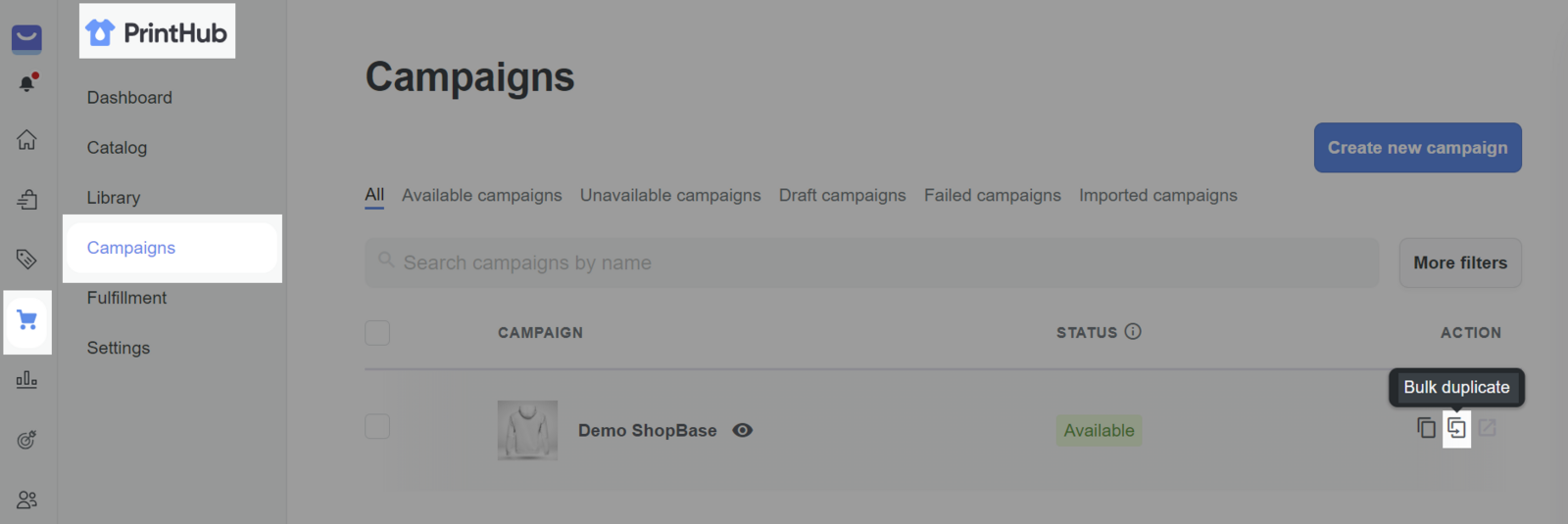This screenshot has height=524, width=1568.
Task: Click the Bulk duplicate icon
Action: (1456, 428)
